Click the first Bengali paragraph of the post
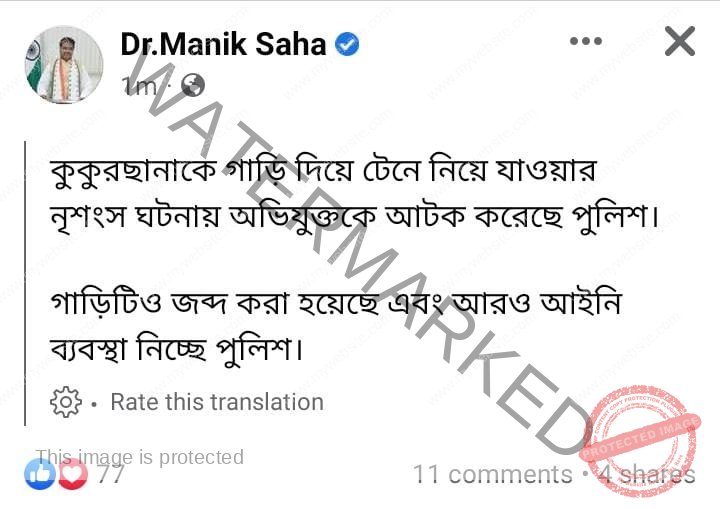 point(354,194)
